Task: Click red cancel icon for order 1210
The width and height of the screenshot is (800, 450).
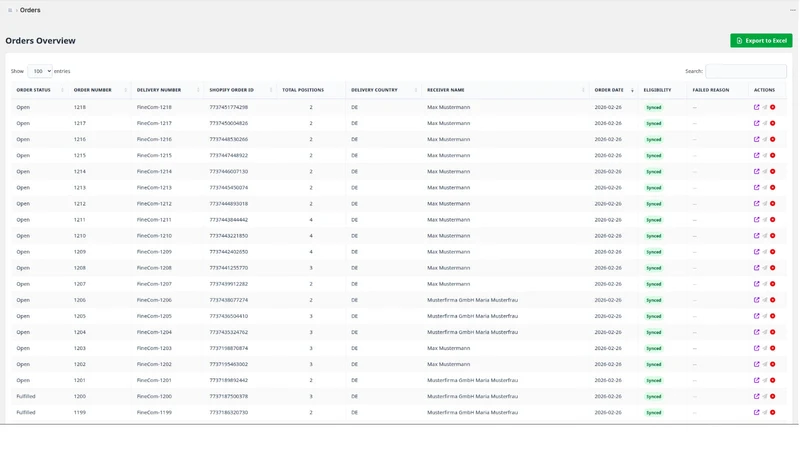Action: coord(772,236)
